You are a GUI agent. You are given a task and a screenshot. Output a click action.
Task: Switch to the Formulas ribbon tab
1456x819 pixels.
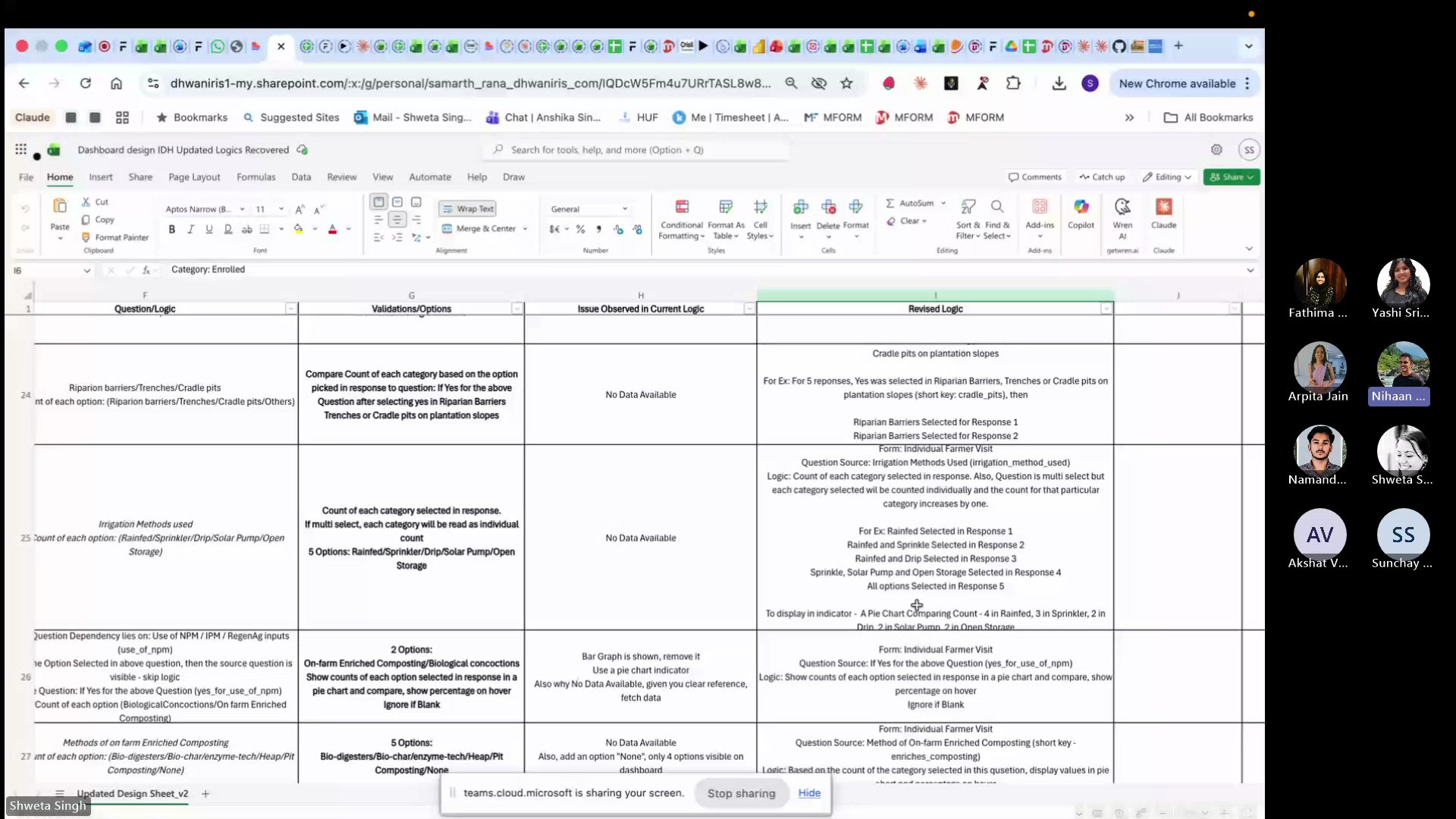pos(256,177)
